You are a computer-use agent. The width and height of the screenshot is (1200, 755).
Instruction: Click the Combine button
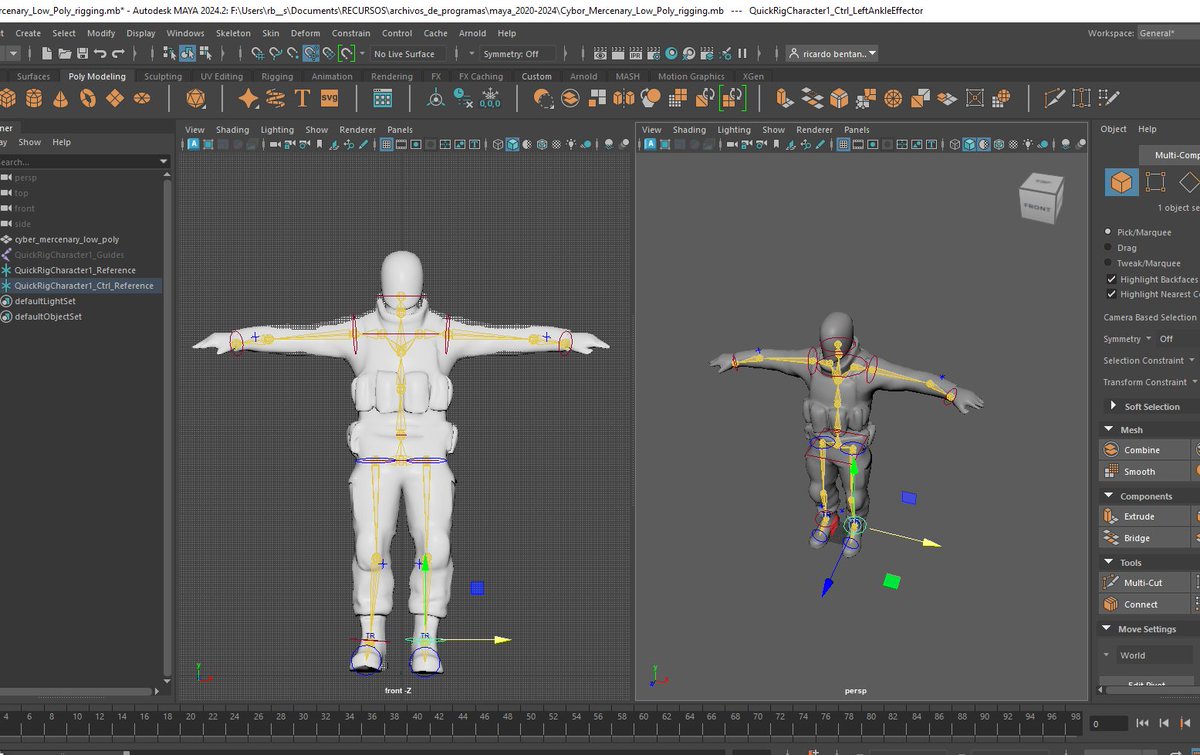(1141, 450)
